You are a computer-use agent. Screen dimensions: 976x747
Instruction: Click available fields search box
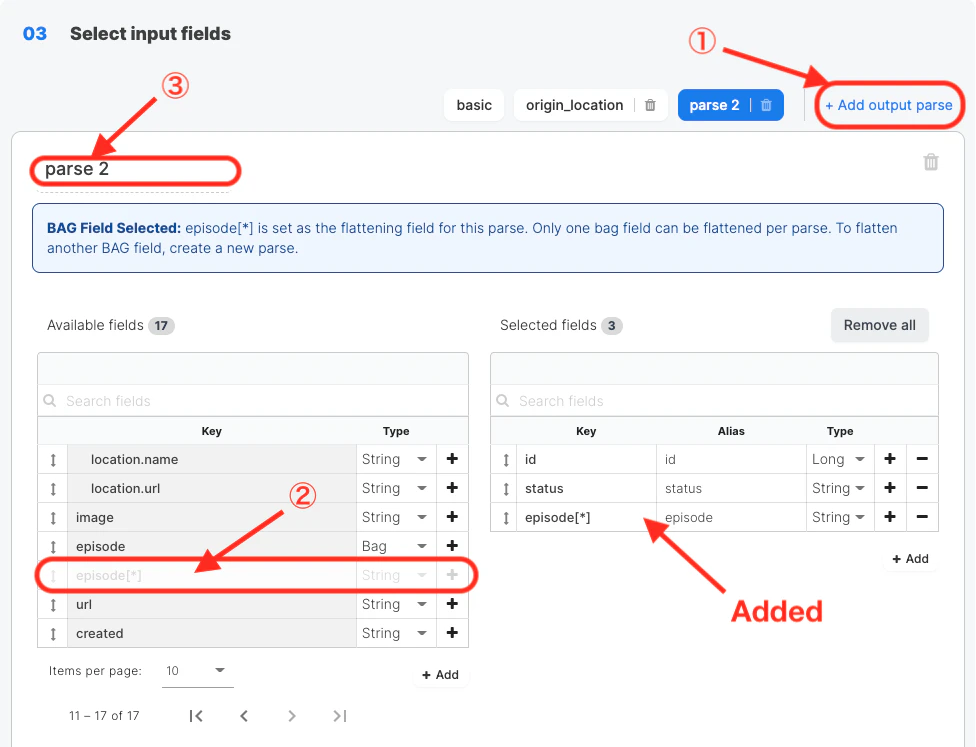coord(253,401)
